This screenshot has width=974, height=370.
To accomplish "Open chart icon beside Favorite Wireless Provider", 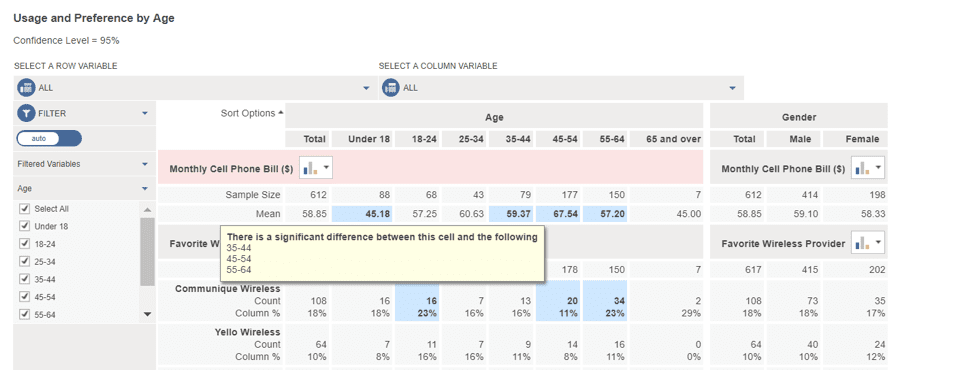I will (x=868, y=243).
